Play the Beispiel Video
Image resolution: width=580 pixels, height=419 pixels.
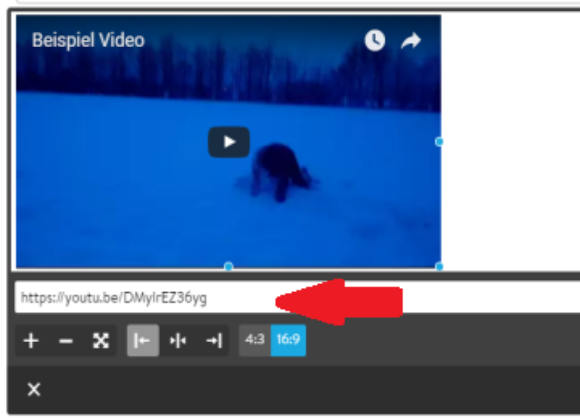coord(229,142)
